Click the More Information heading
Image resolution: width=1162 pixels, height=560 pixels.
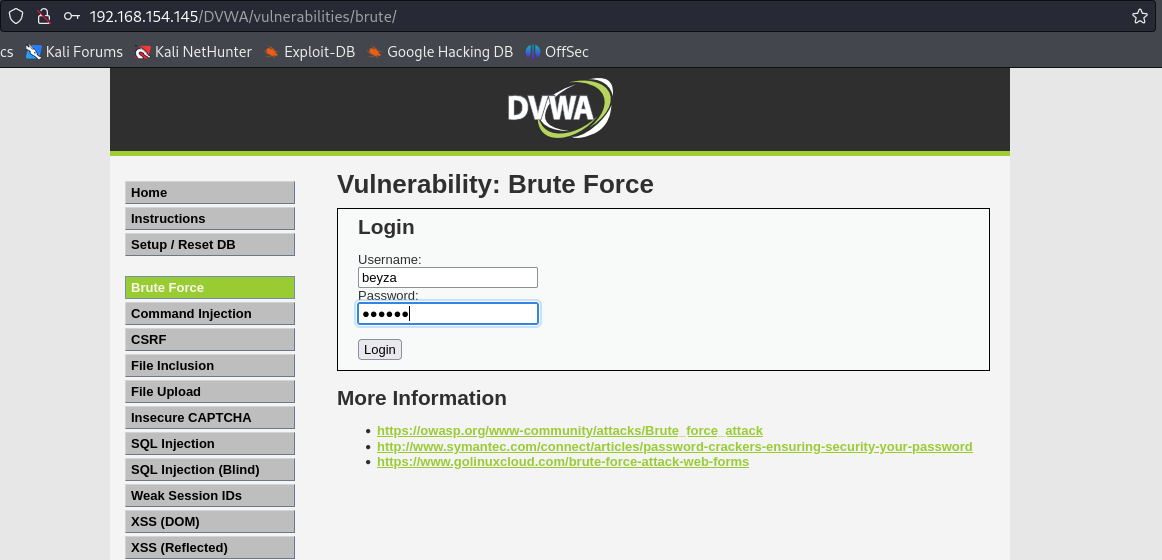point(422,398)
